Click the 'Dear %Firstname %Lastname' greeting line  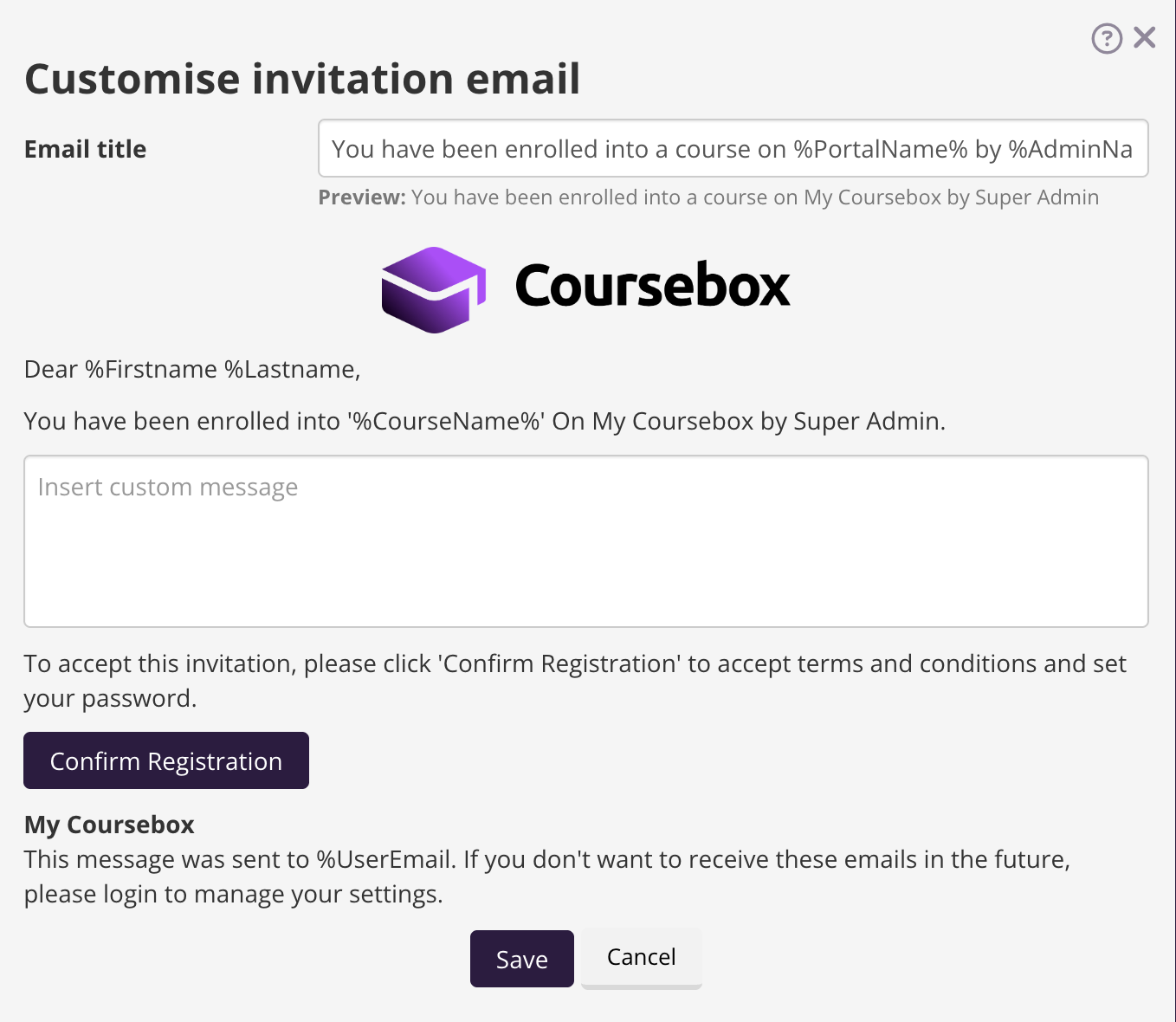point(192,370)
